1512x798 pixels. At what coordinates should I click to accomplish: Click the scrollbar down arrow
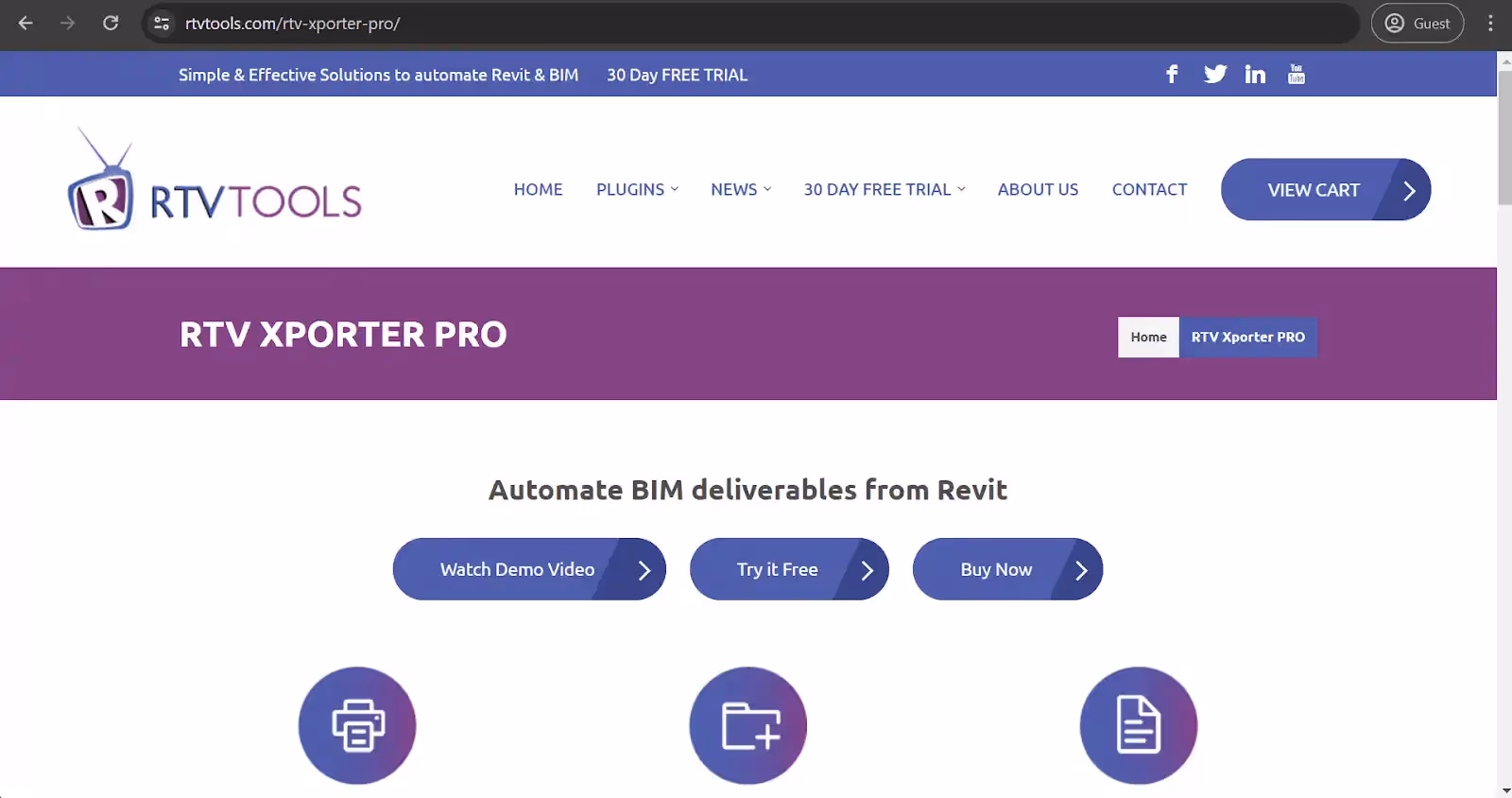click(x=1504, y=790)
